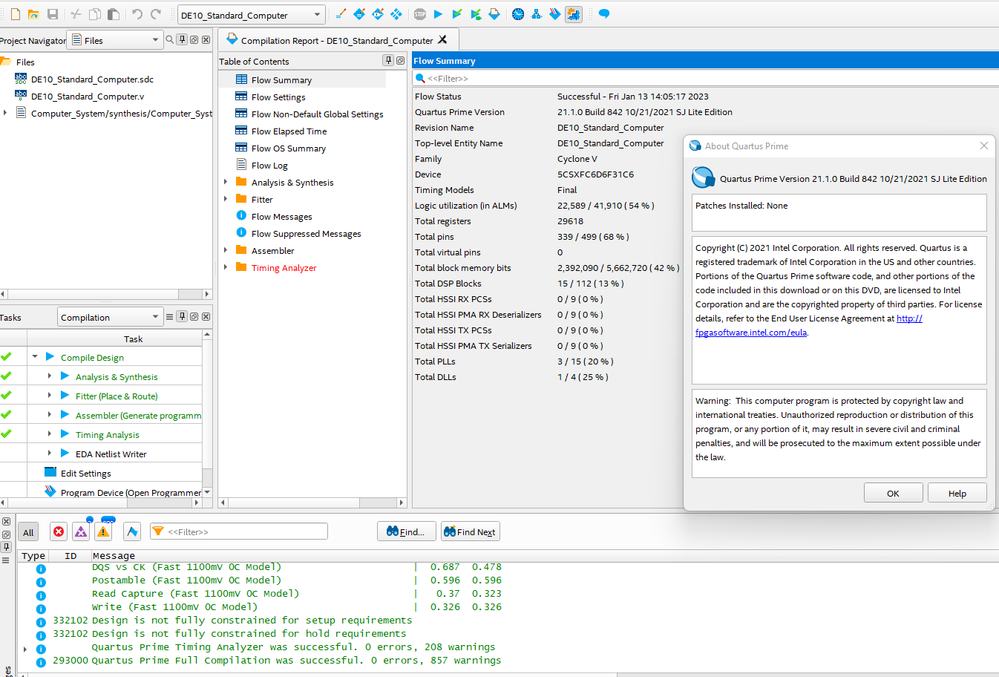Open the DE10_Standard_Computer revision dropdown
Viewport: 999px width, 677px height.
(250, 15)
